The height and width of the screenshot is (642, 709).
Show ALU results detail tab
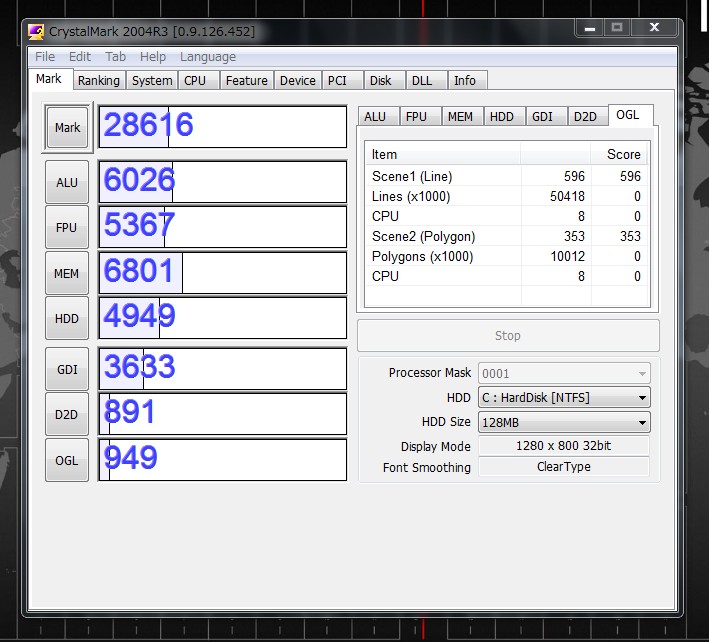[378, 117]
